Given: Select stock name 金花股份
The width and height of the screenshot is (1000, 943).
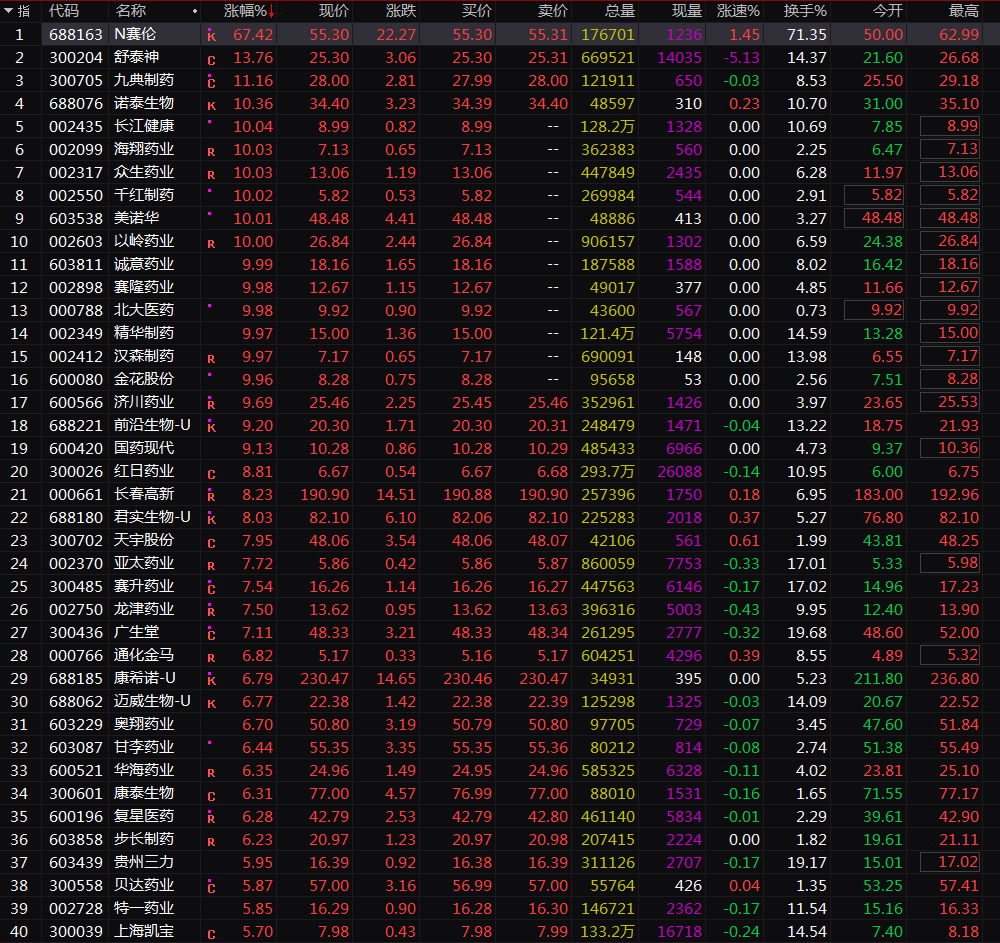Looking at the screenshot, I should 143,379.
